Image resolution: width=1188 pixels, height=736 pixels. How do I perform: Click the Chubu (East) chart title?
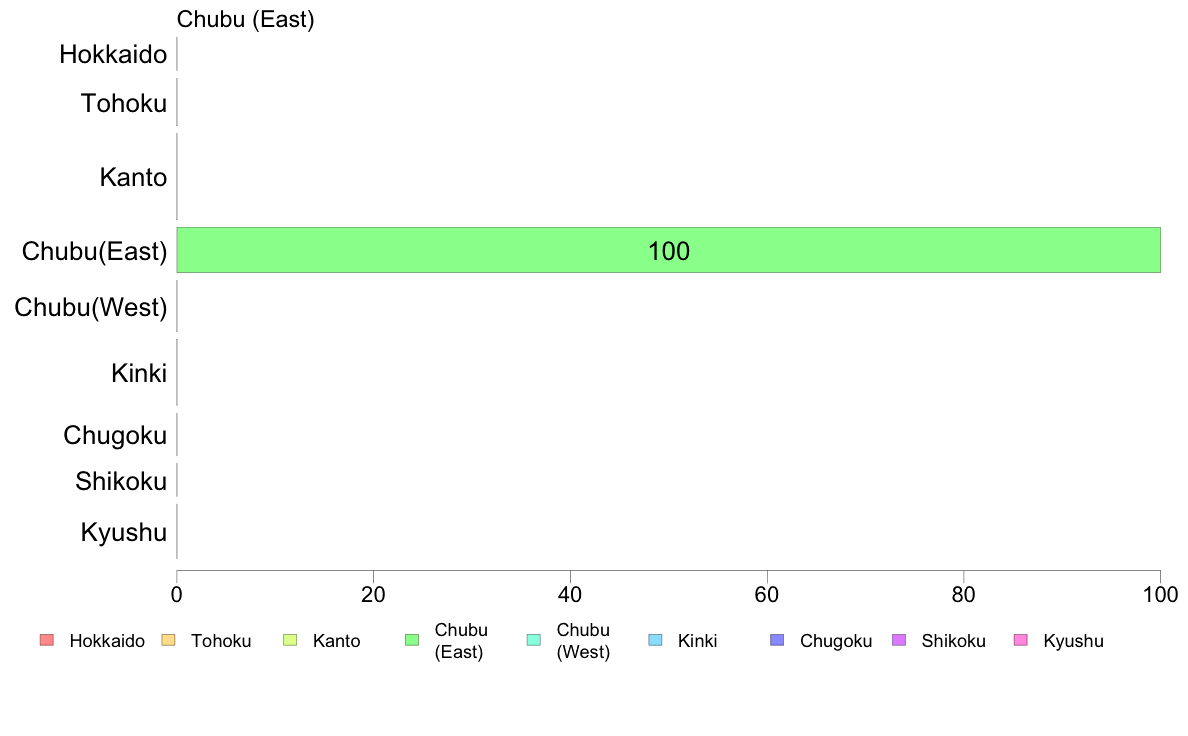[245, 19]
